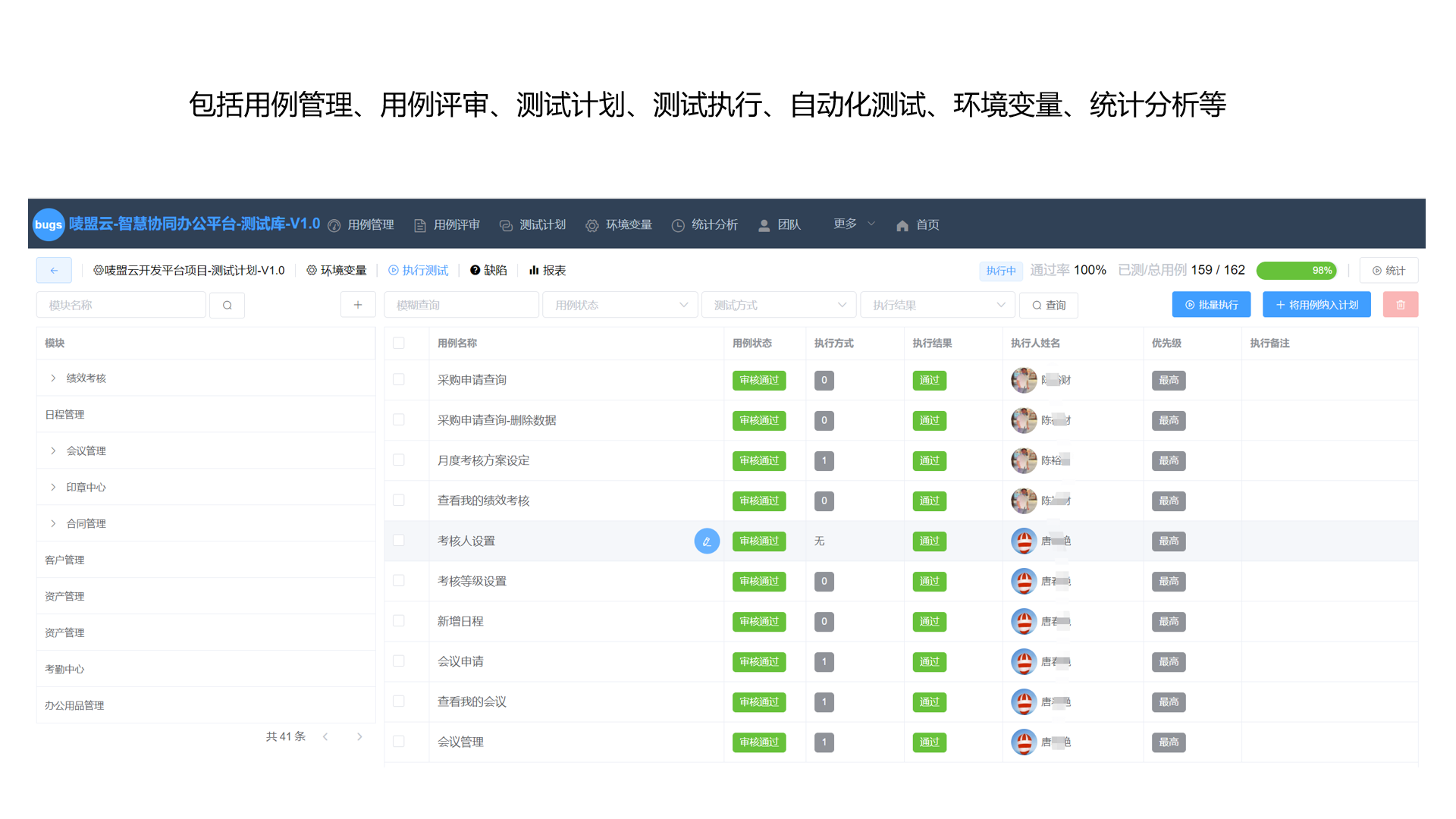Select all cases via header checkbox
Viewport: 1456px width, 819px height.
tap(399, 343)
